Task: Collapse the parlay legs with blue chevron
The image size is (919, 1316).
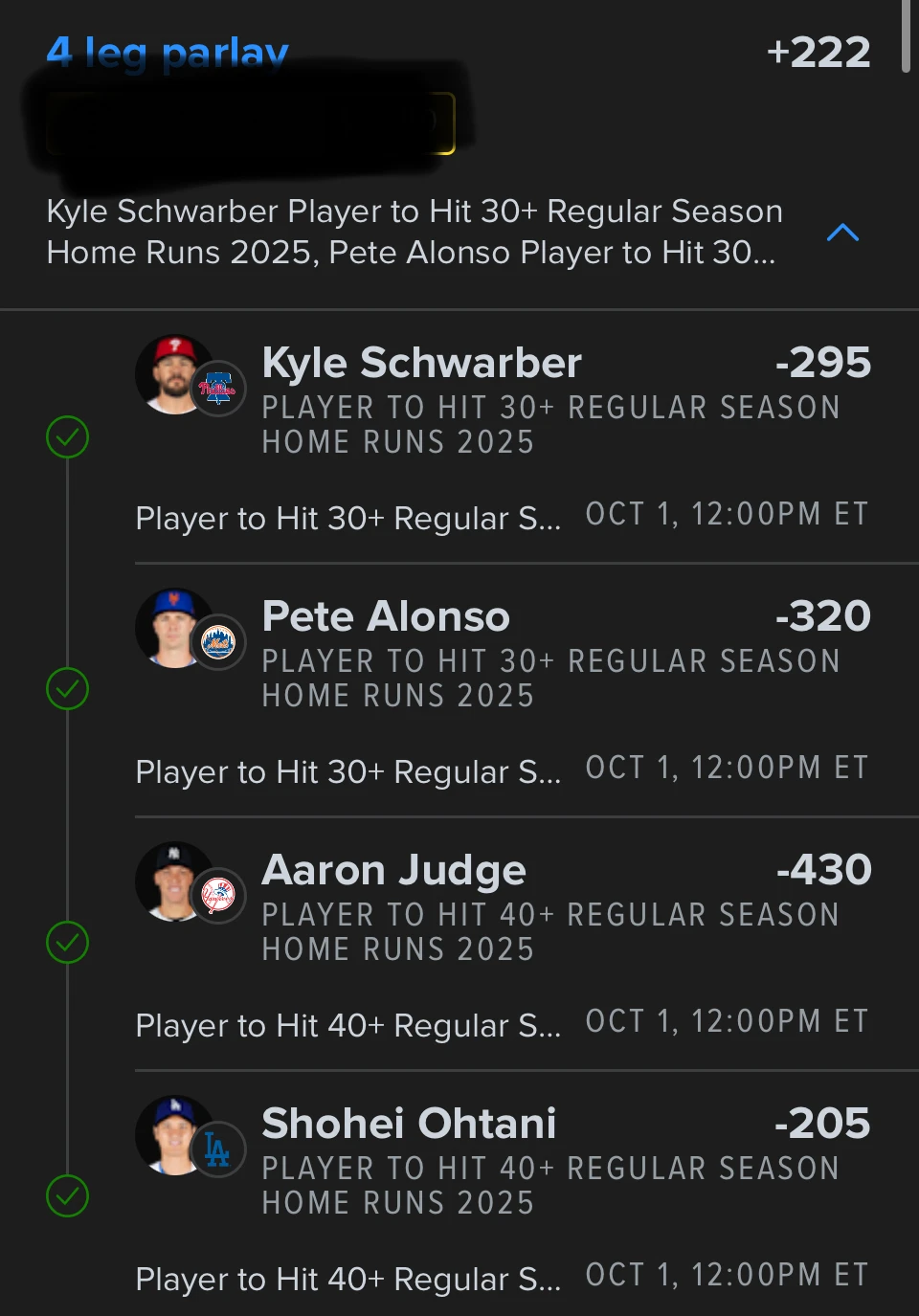Action: click(x=842, y=233)
